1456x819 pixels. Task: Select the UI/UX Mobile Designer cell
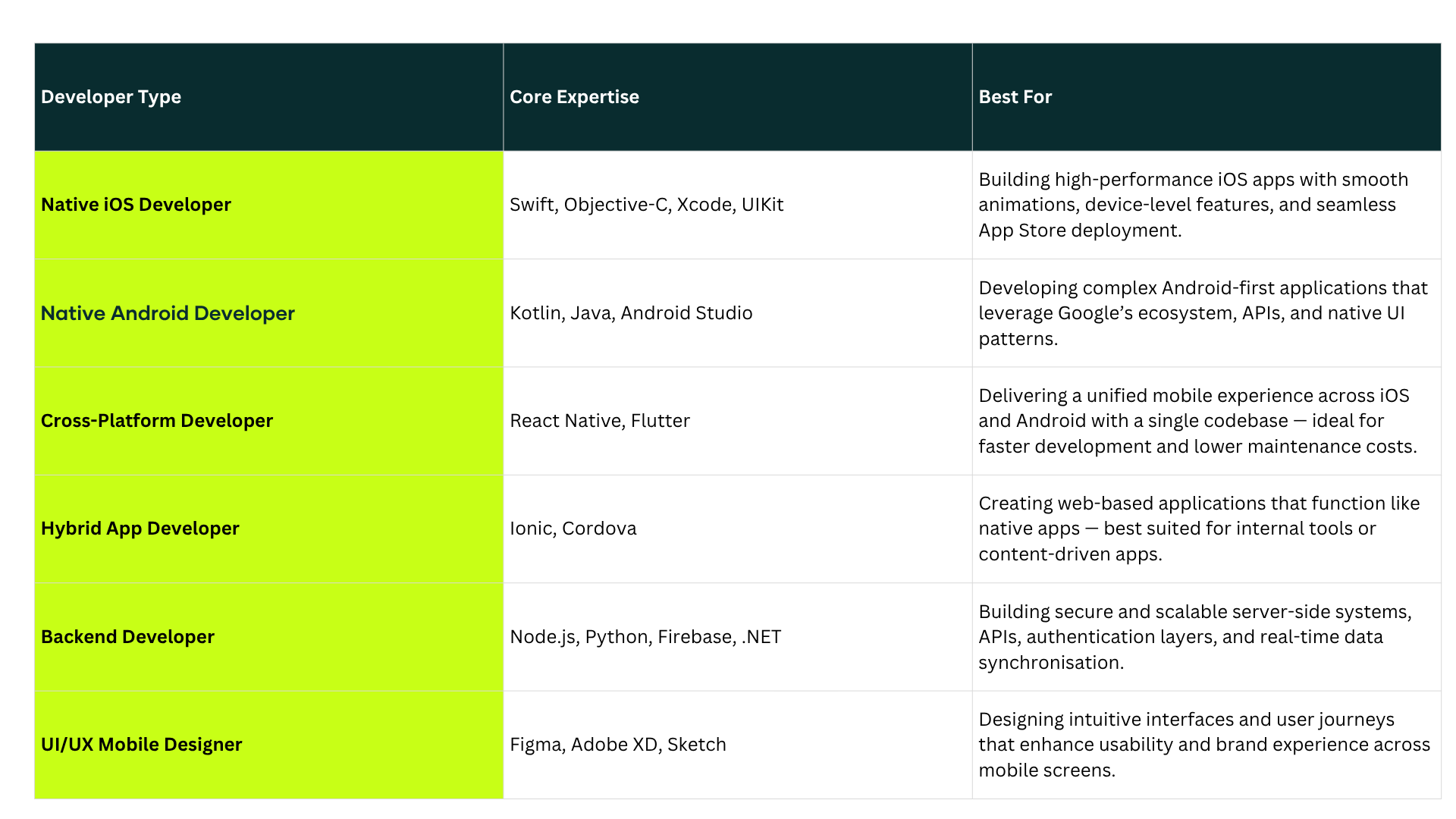pos(142,745)
